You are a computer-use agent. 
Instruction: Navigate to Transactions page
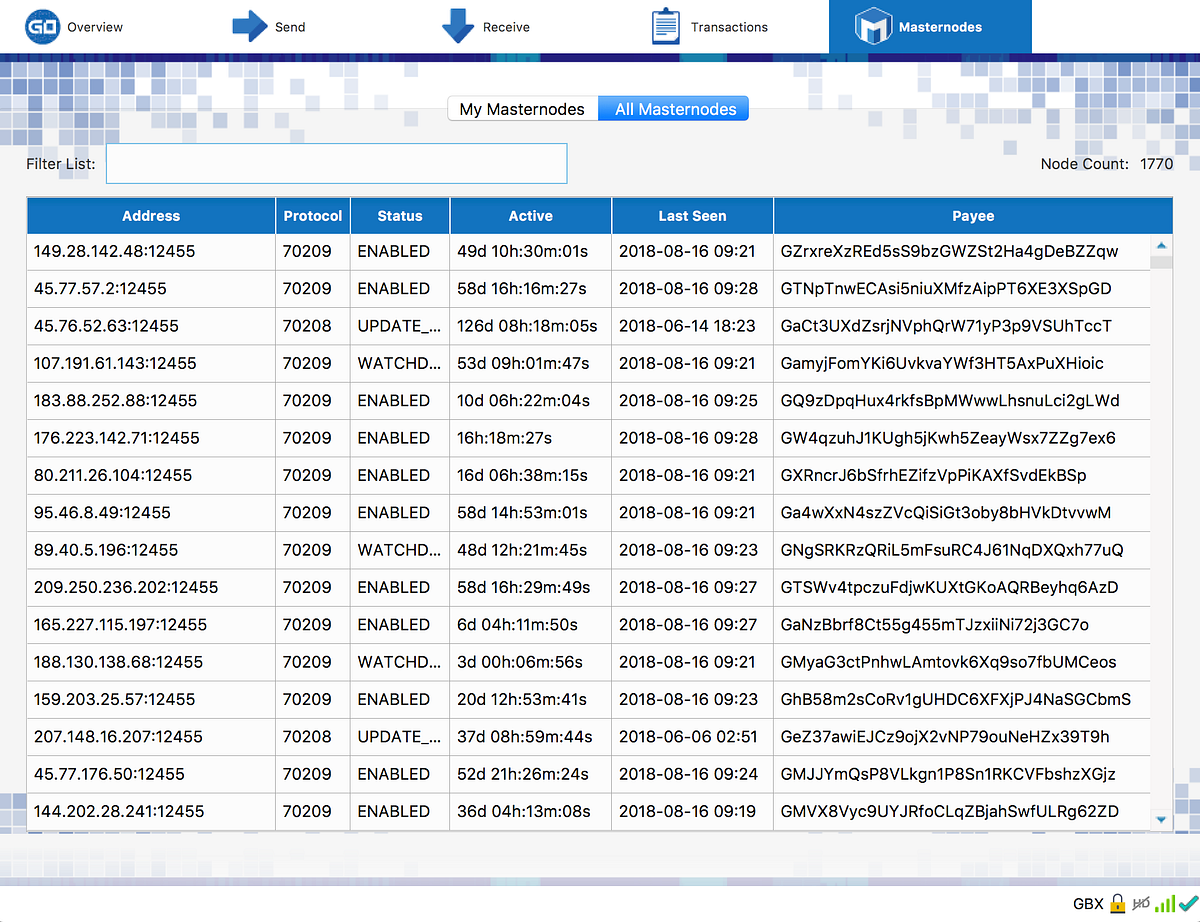[x=728, y=27]
